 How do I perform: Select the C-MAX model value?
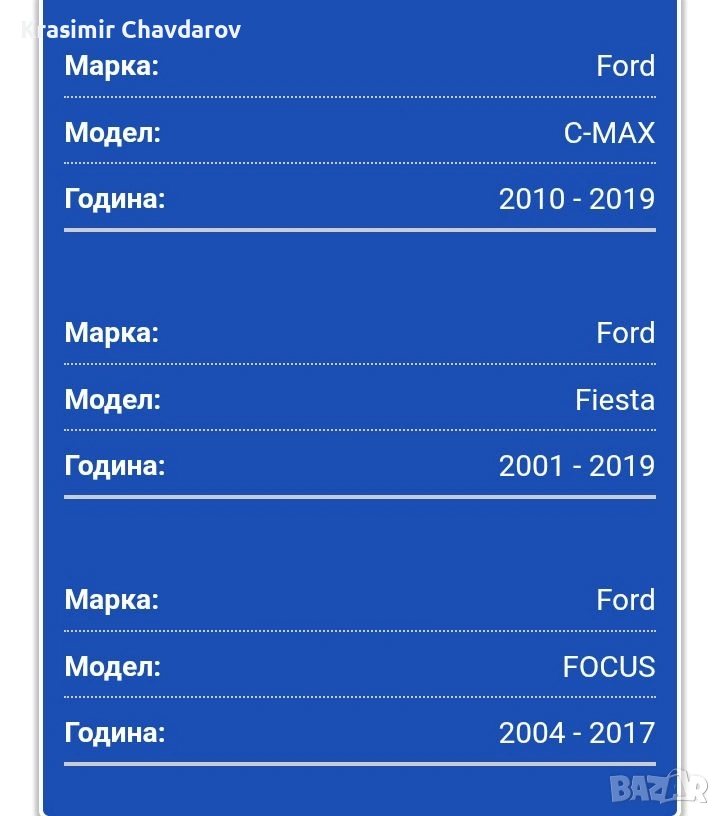(609, 133)
